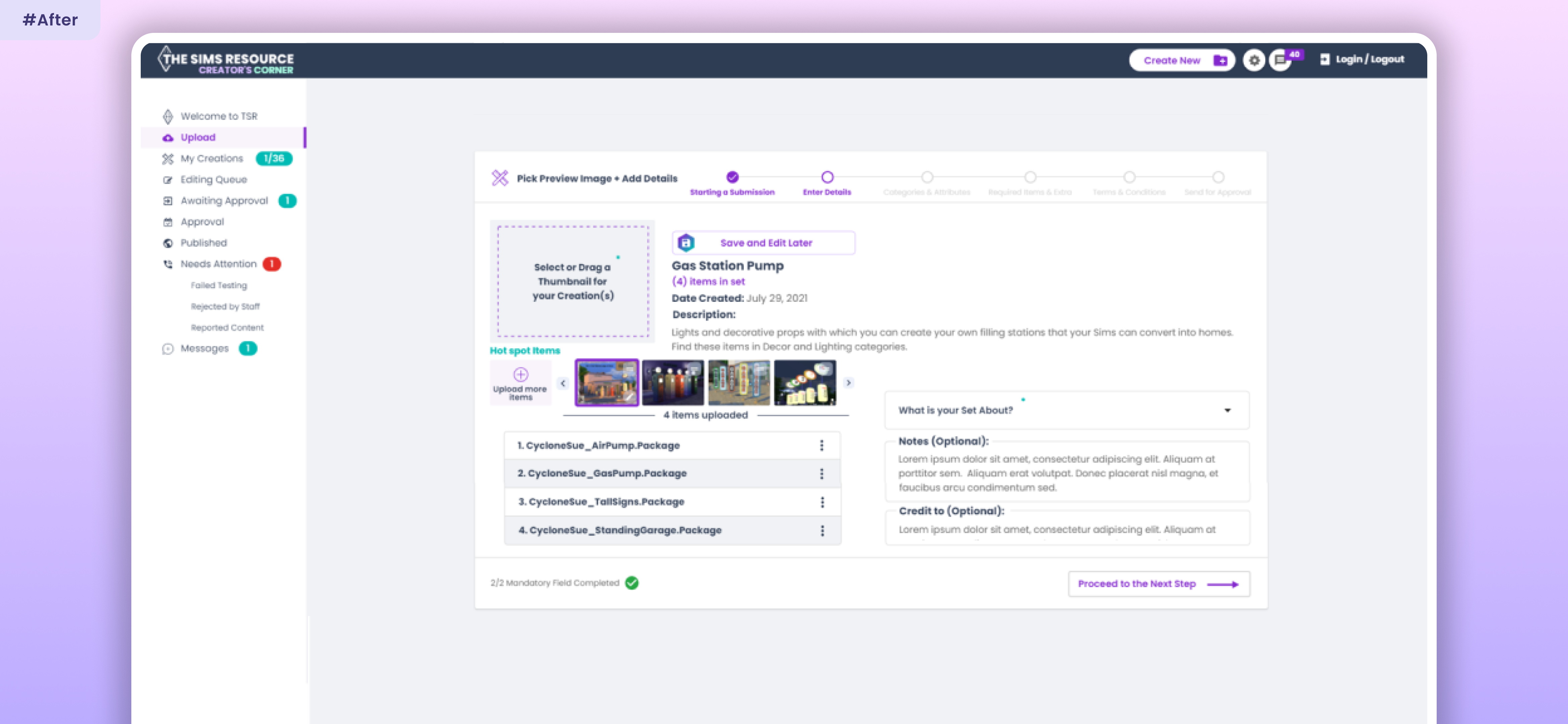The height and width of the screenshot is (724, 1568).
Task: Open three-dot menu for CycloneSue_TallSigns.Package
Action: [x=822, y=502]
